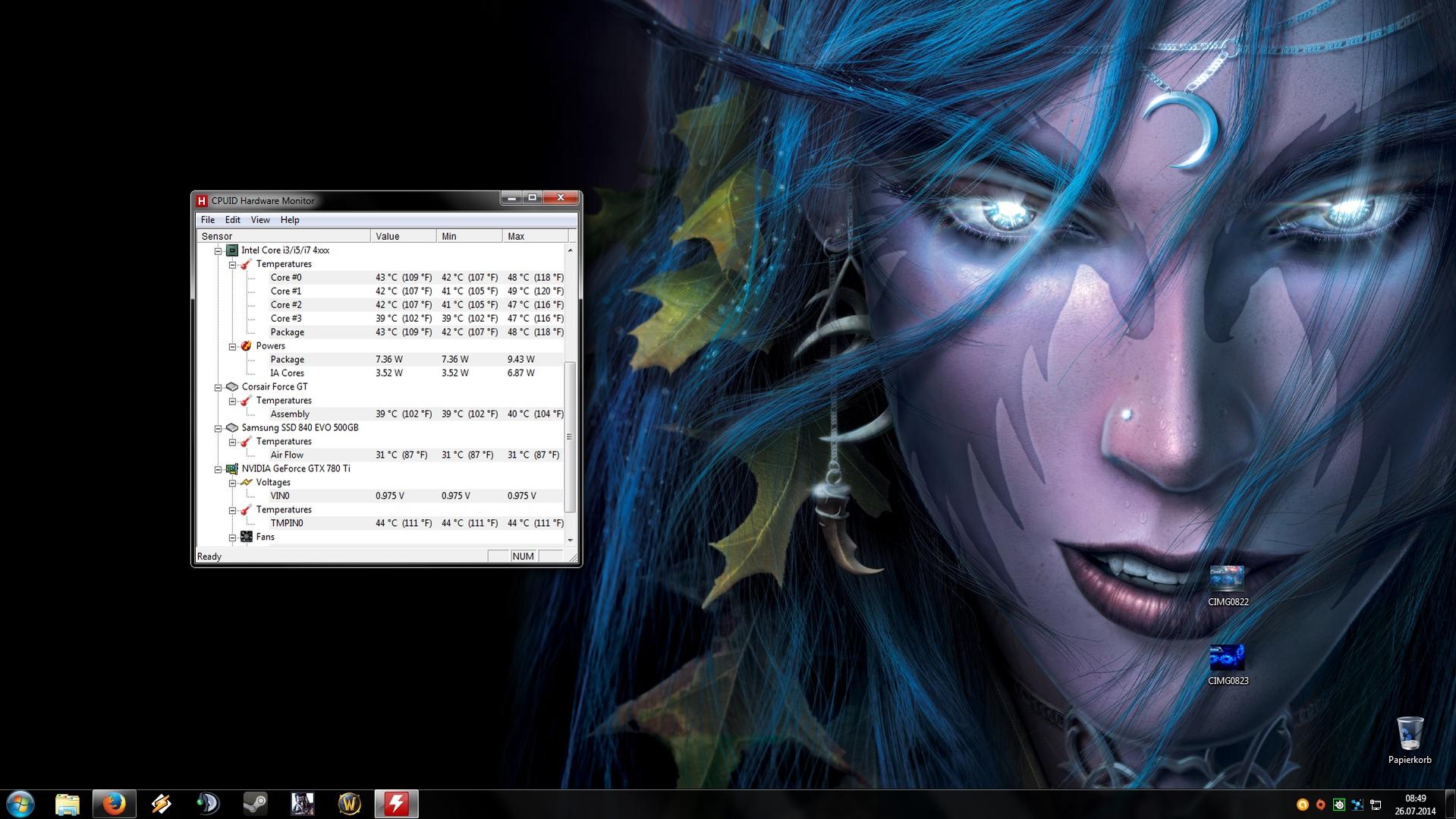Select the CIMG0823 desktop thumbnail
The height and width of the screenshot is (819, 1456).
click(1228, 665)
